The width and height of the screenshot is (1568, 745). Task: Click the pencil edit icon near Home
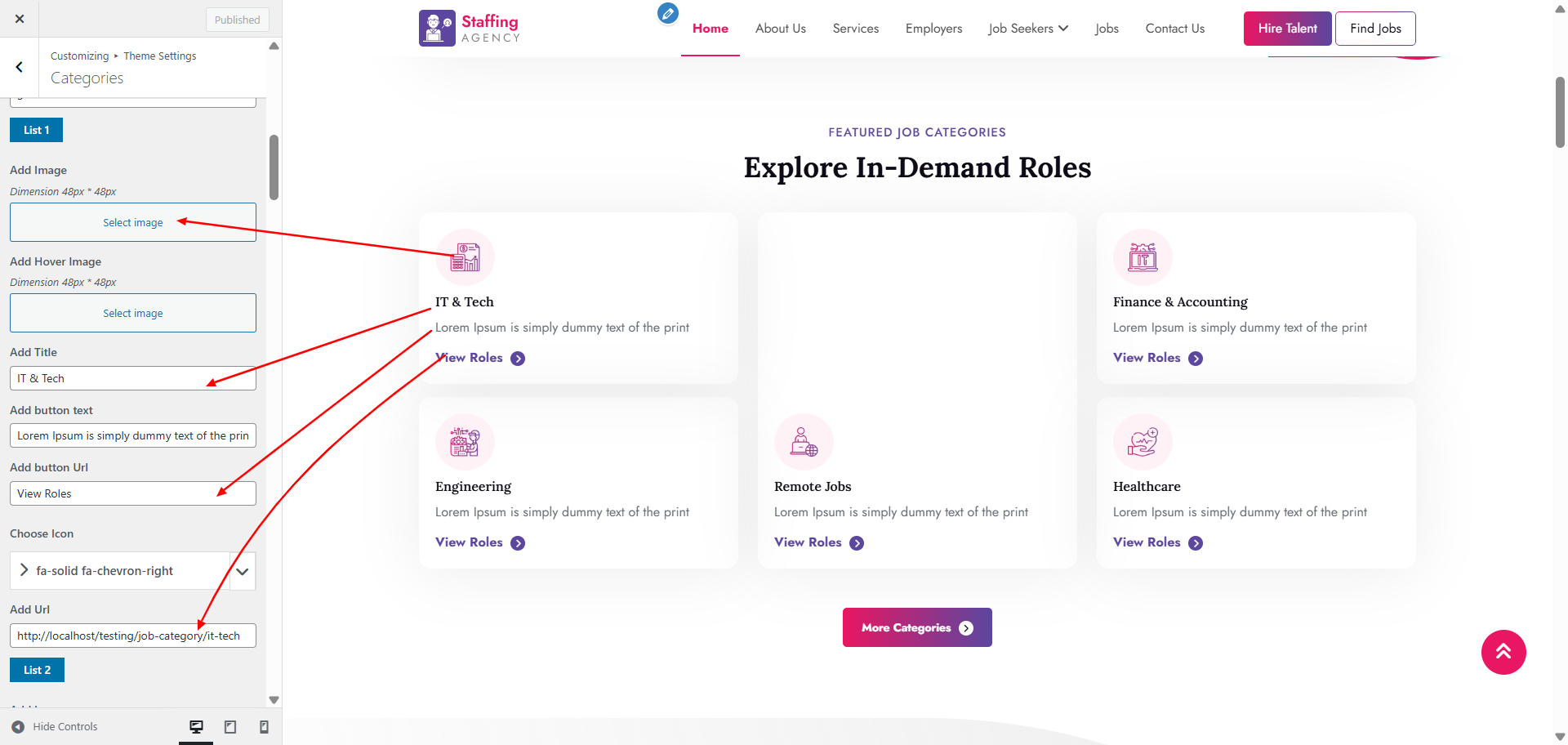tap(667, 14)
